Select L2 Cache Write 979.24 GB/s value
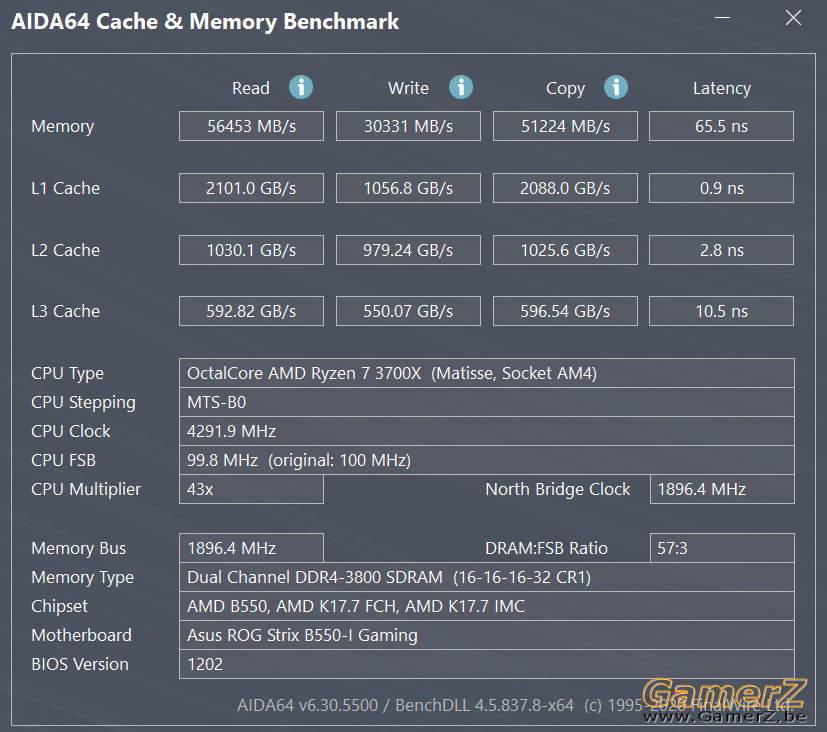Image resolution: width=827 pixels, height=732 pixels. coord(408,250)
